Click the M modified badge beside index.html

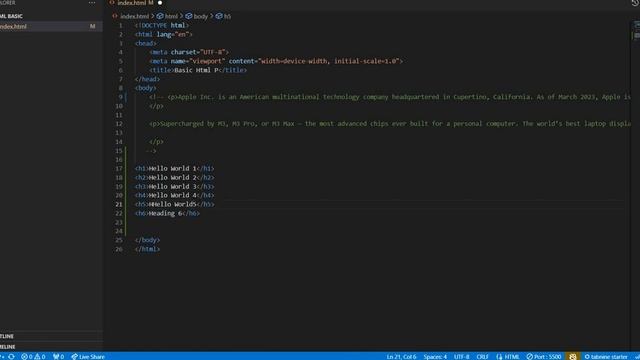(x=92, y=26)
